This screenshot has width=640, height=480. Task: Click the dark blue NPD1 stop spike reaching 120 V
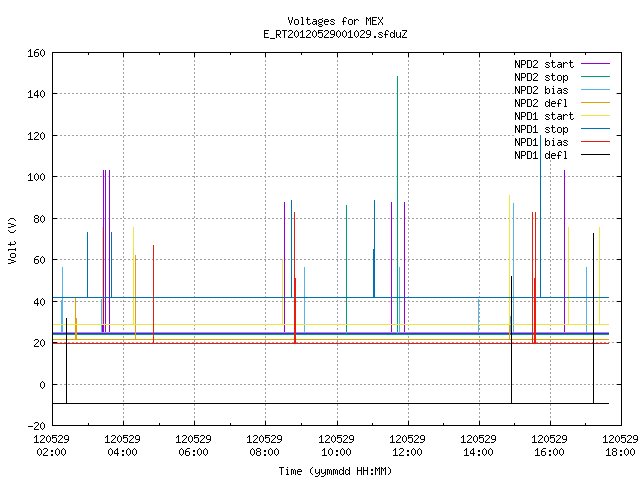click(x=540, y=216)
